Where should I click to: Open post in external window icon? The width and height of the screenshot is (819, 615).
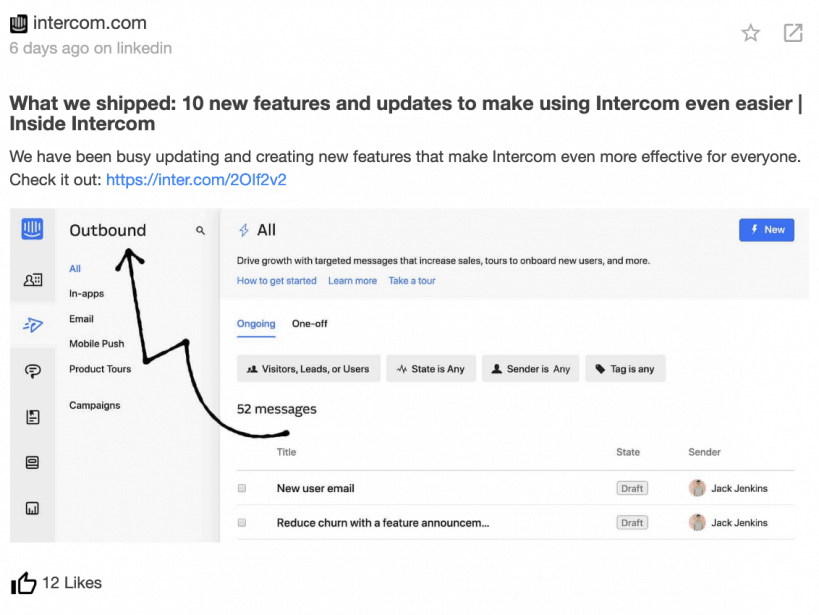(793, 33)
